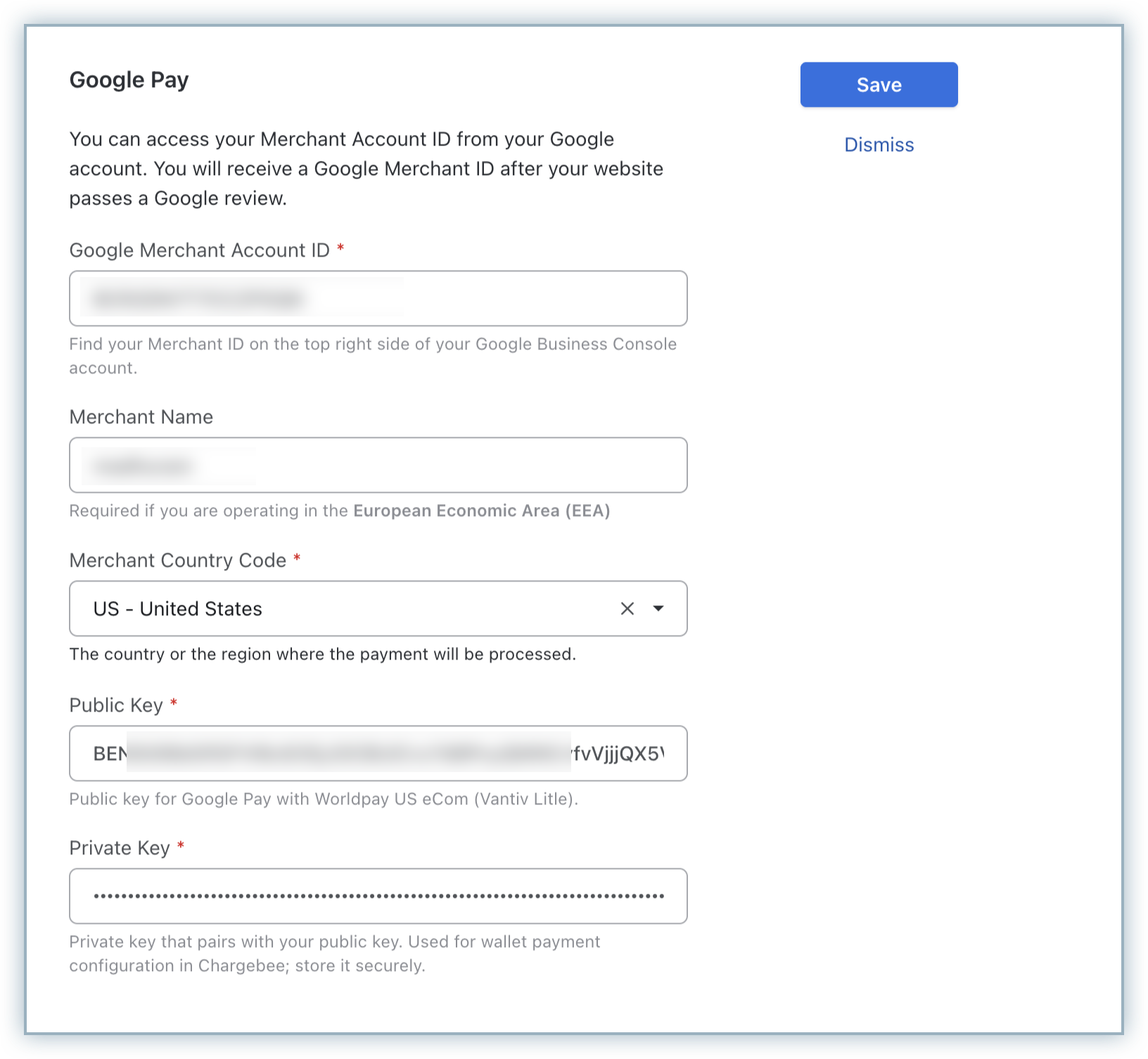Click the Worldpay US eCom hint text
The width and height of the screenshot is (1148, 1059).
[324, 799]
